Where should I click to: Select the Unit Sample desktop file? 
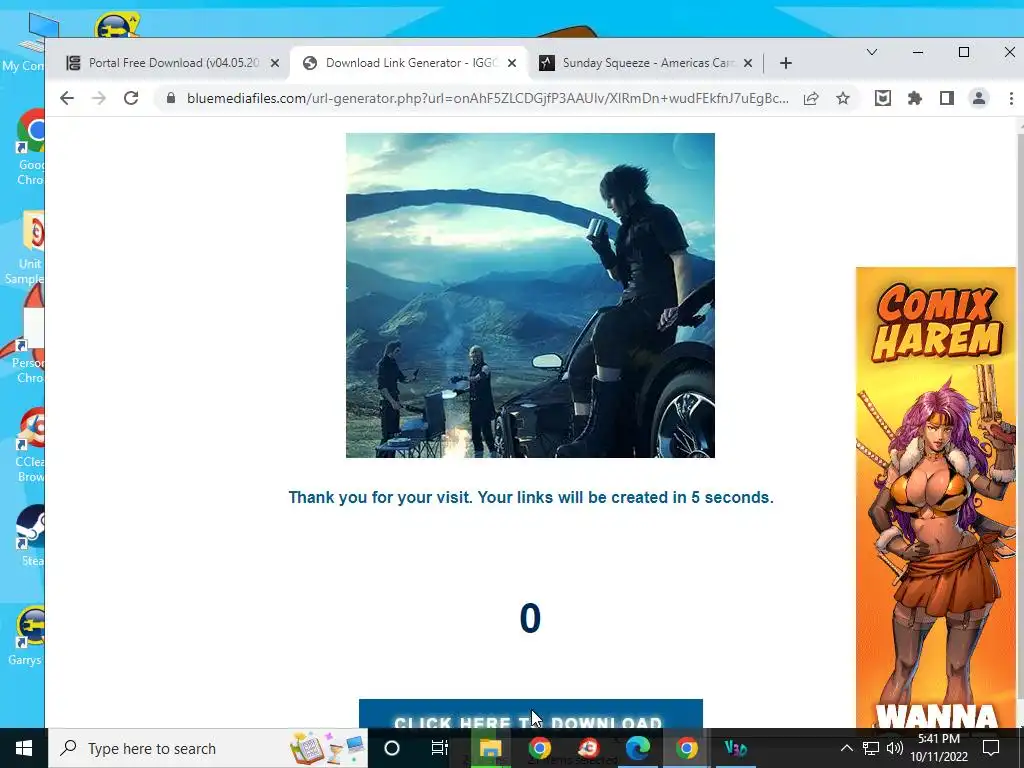click(26, 248)
